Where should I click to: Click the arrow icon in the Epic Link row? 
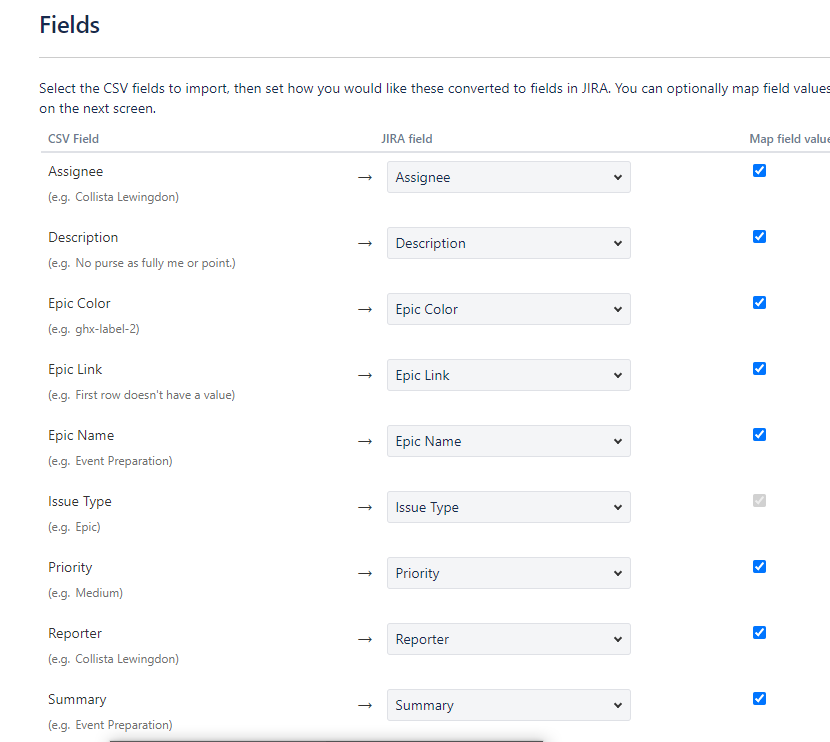point(365,375)
